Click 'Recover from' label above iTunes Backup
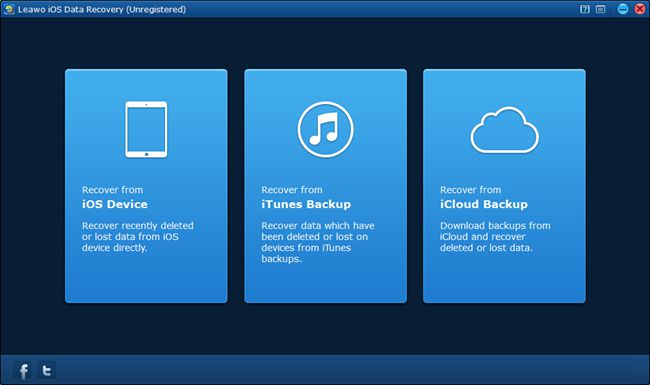The height and width of the screenshot is (385, 650). 292,190
